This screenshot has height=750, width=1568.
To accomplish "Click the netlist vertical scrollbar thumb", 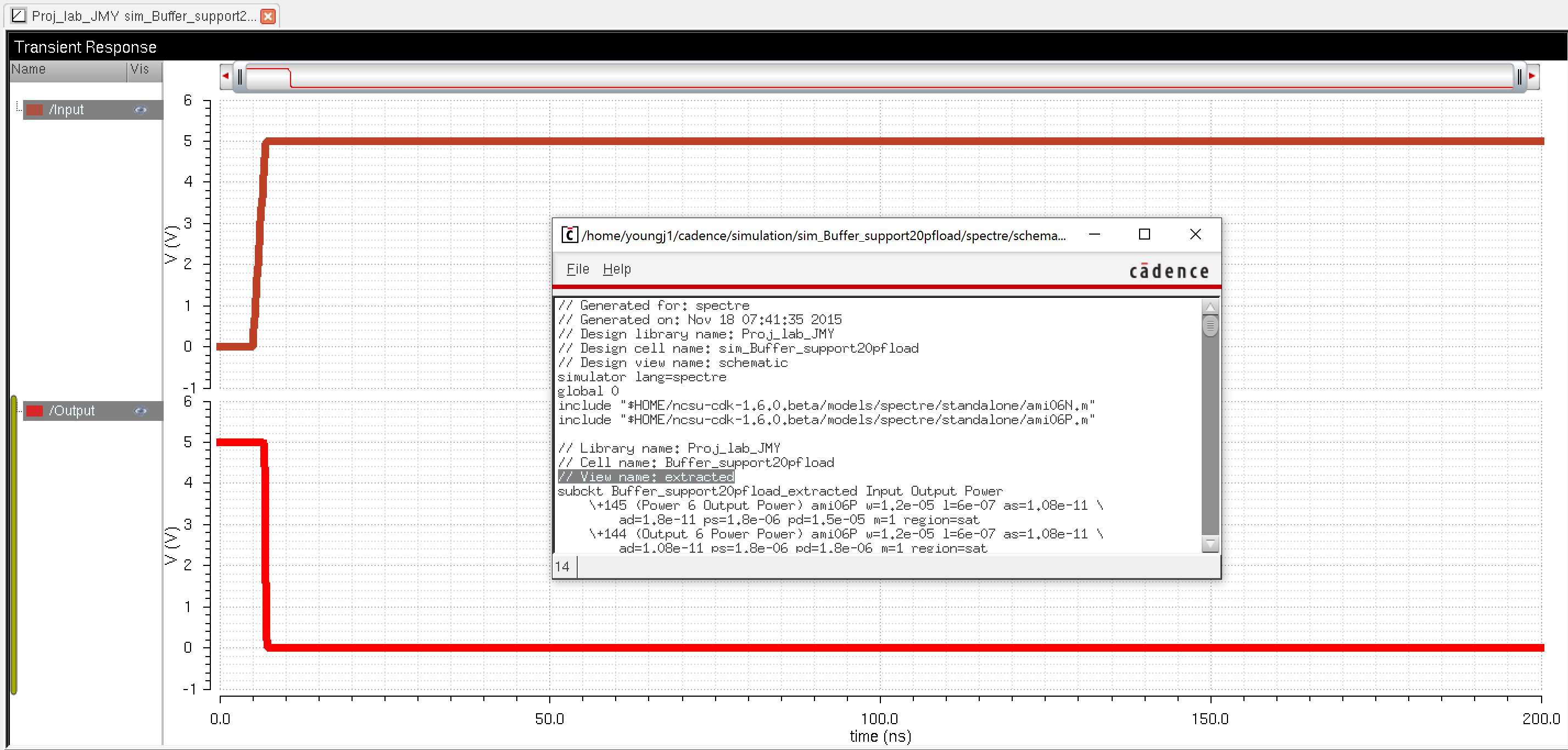I will [1210, 326].
